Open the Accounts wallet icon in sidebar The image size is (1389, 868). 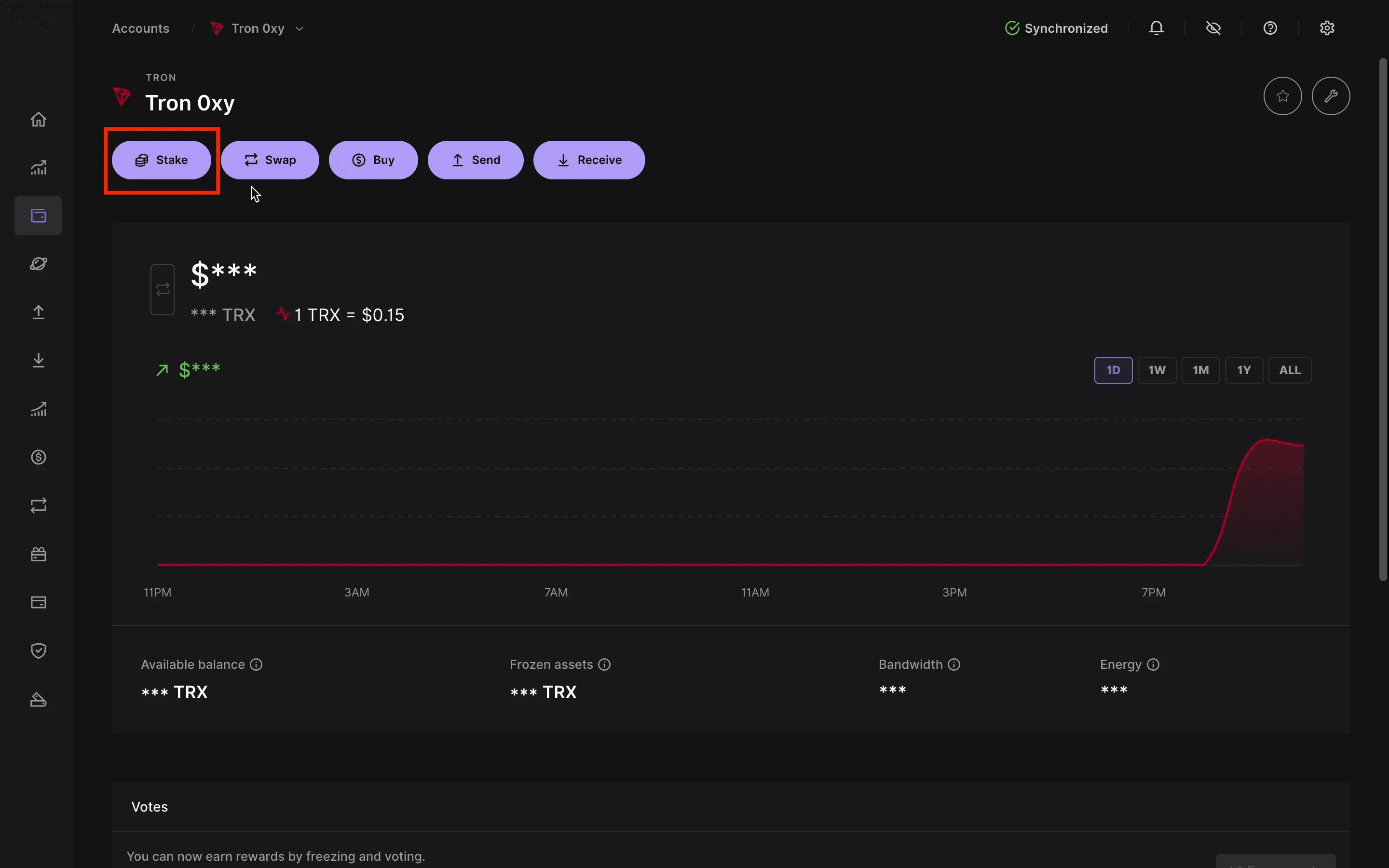pyautogui.click(x=39, y=216)
